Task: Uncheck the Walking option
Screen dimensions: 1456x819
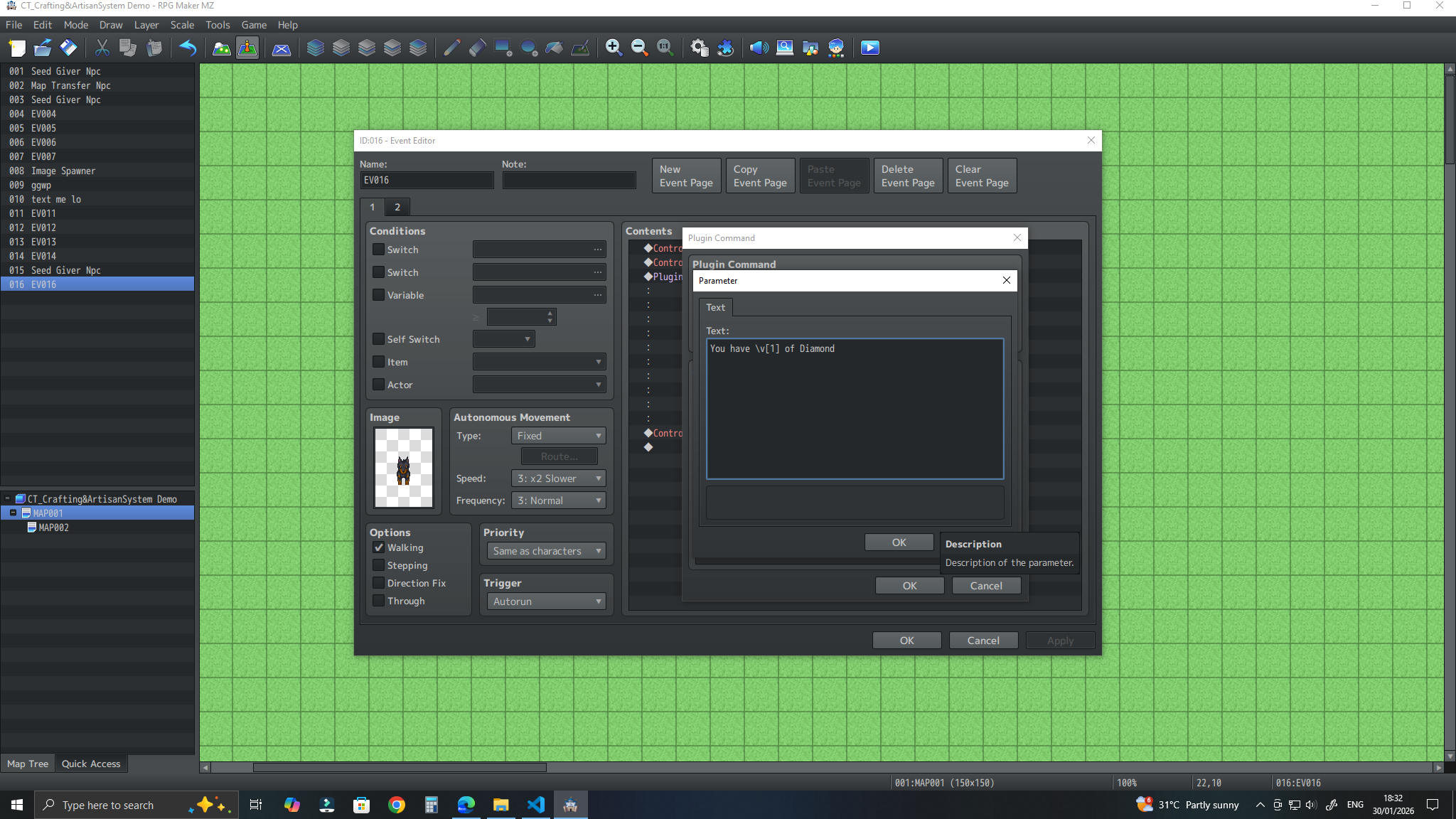Action: [x=379, y=547]
